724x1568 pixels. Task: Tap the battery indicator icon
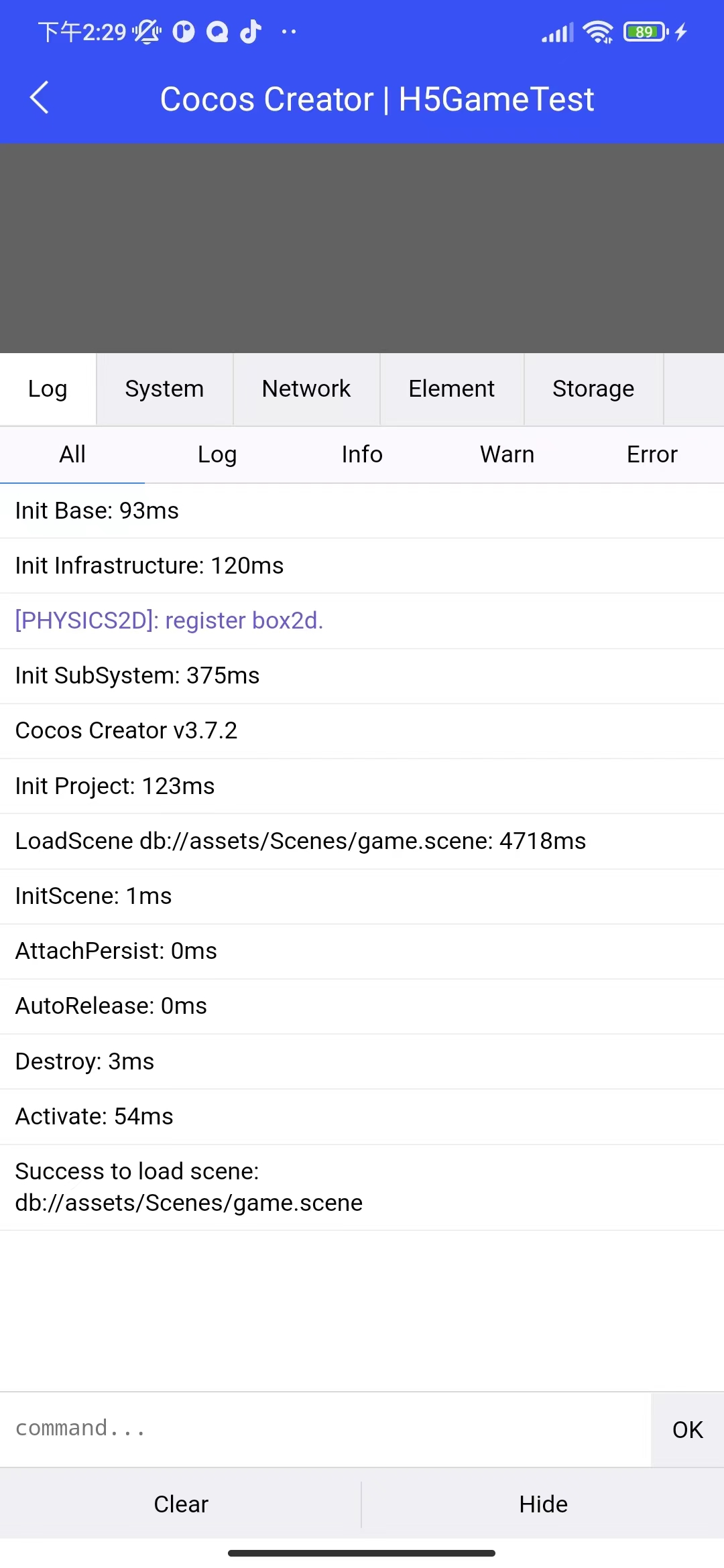coord(646,31)
